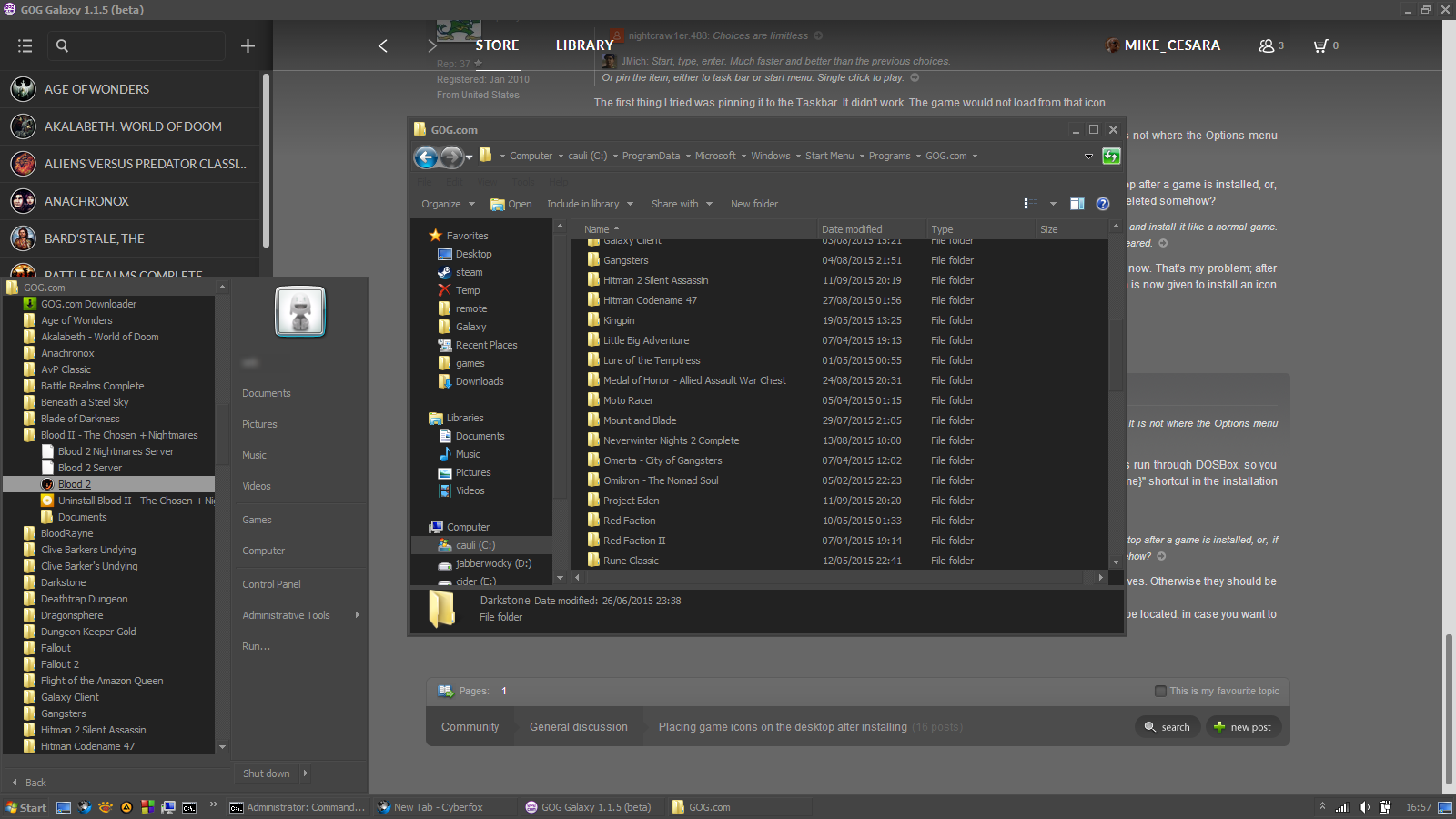Expand hidden quick launch icons chevron

click(214, 804)
